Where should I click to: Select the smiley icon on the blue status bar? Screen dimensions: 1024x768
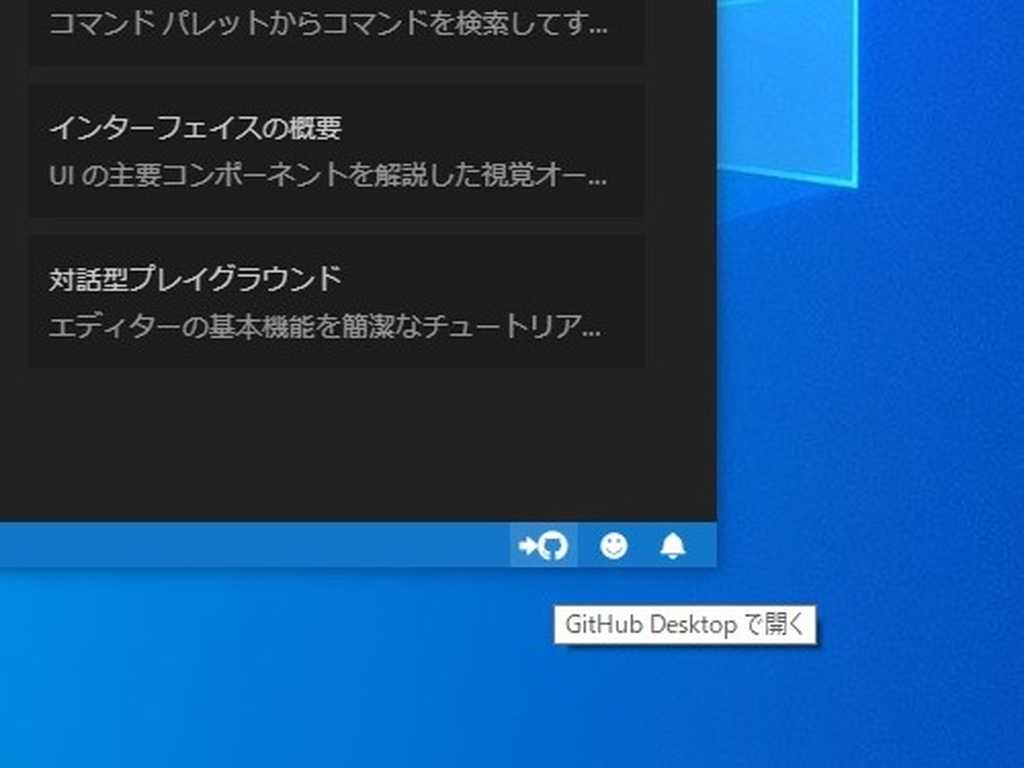[x=613, y=545]
